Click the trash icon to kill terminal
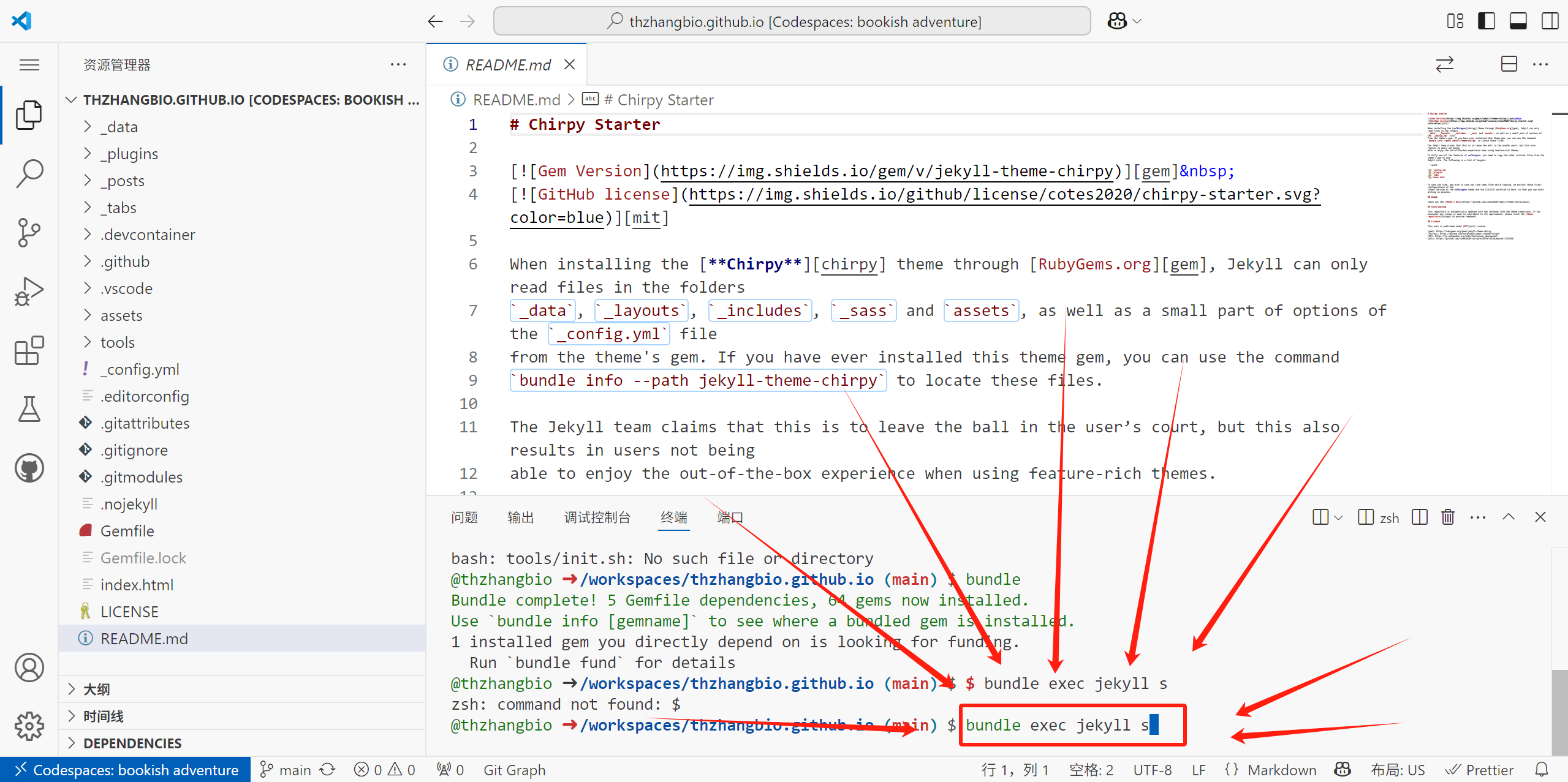The image size is (1568, 782). tap(1447, 517)
